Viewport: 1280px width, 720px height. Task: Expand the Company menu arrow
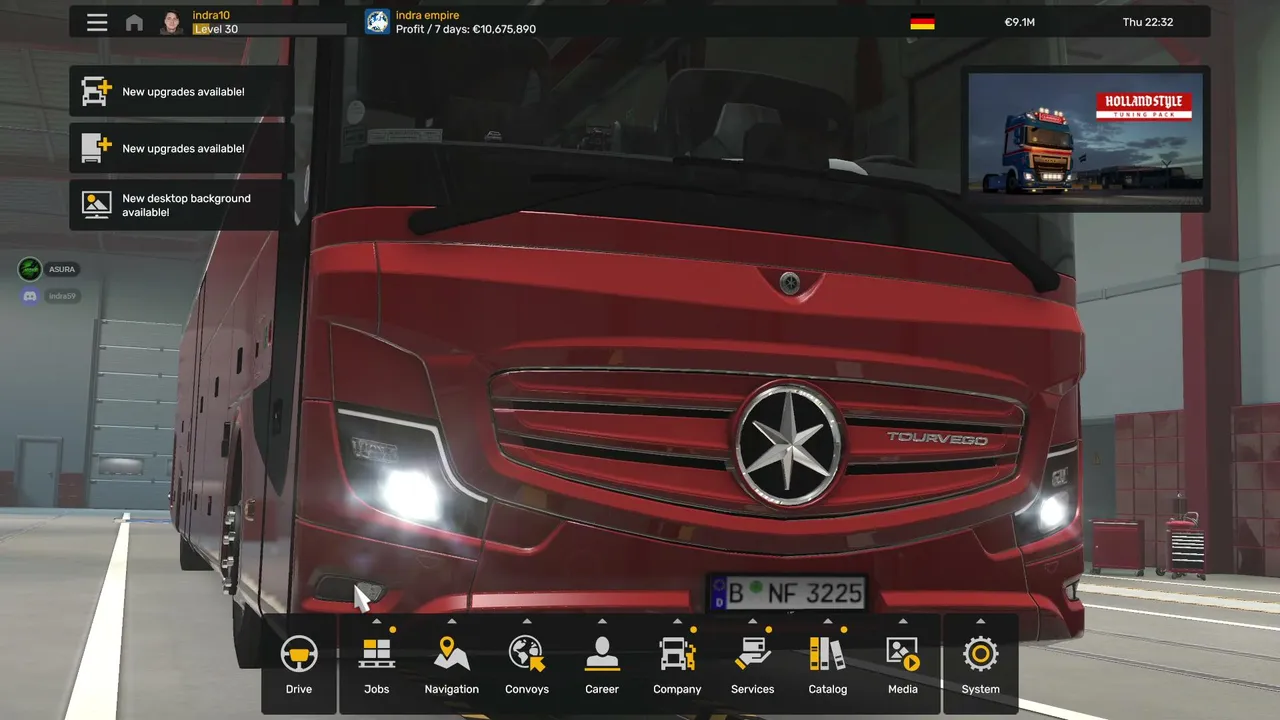pyautogui.click(x=677, y=621)
